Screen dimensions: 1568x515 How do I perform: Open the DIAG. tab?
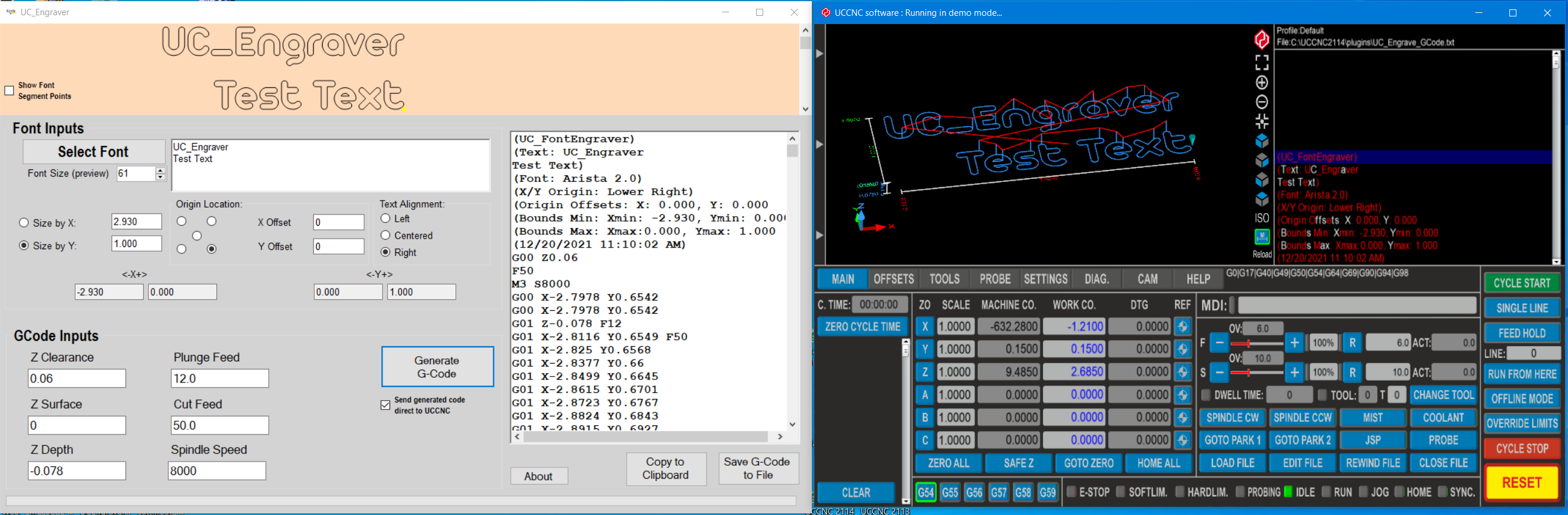pyautogui.click(x=1097, y=279)
